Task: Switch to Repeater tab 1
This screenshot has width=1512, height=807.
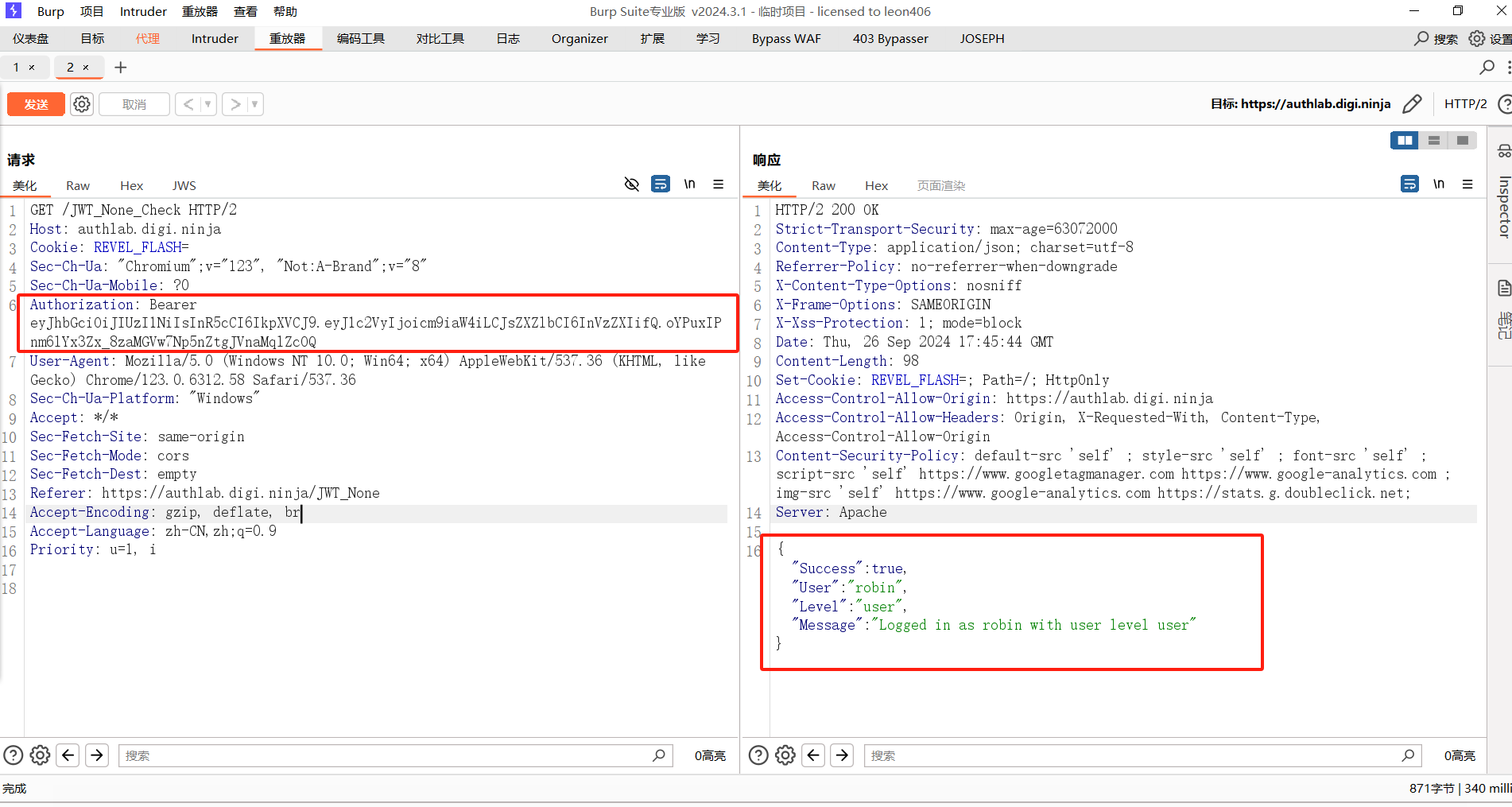Action: [x=16, y=68]
